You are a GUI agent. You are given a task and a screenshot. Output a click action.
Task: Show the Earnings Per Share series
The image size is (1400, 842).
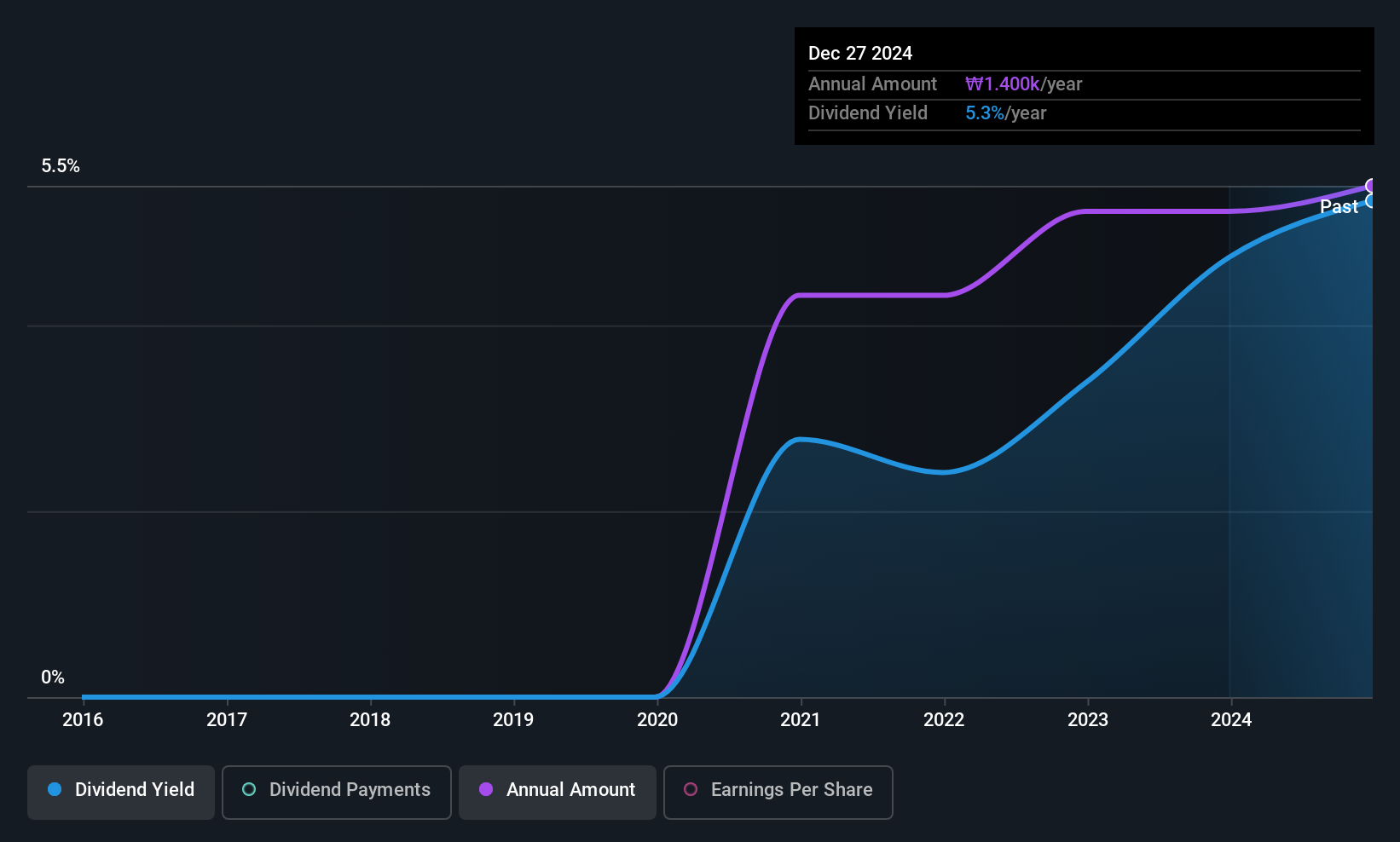click(x=778, y=792)
